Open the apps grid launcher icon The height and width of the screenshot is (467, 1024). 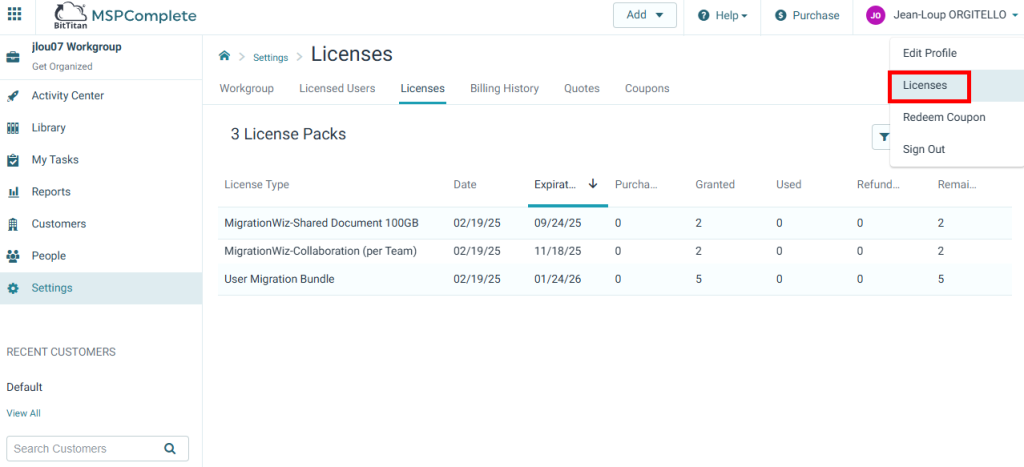14,14
